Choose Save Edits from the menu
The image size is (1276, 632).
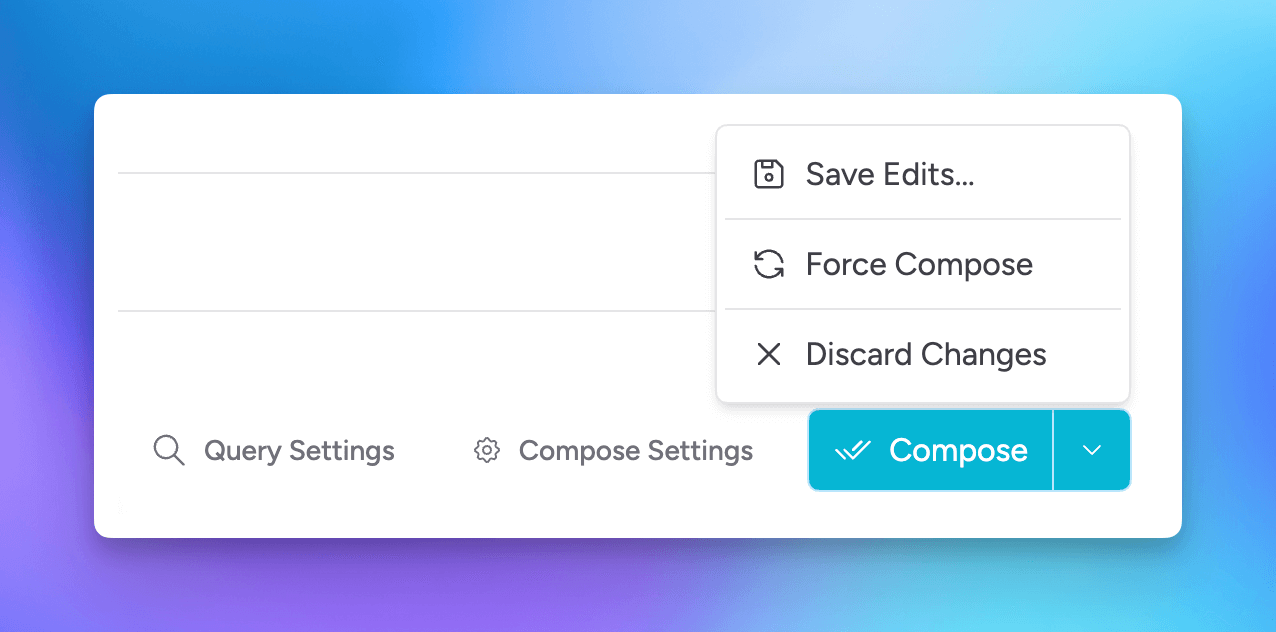889,173
